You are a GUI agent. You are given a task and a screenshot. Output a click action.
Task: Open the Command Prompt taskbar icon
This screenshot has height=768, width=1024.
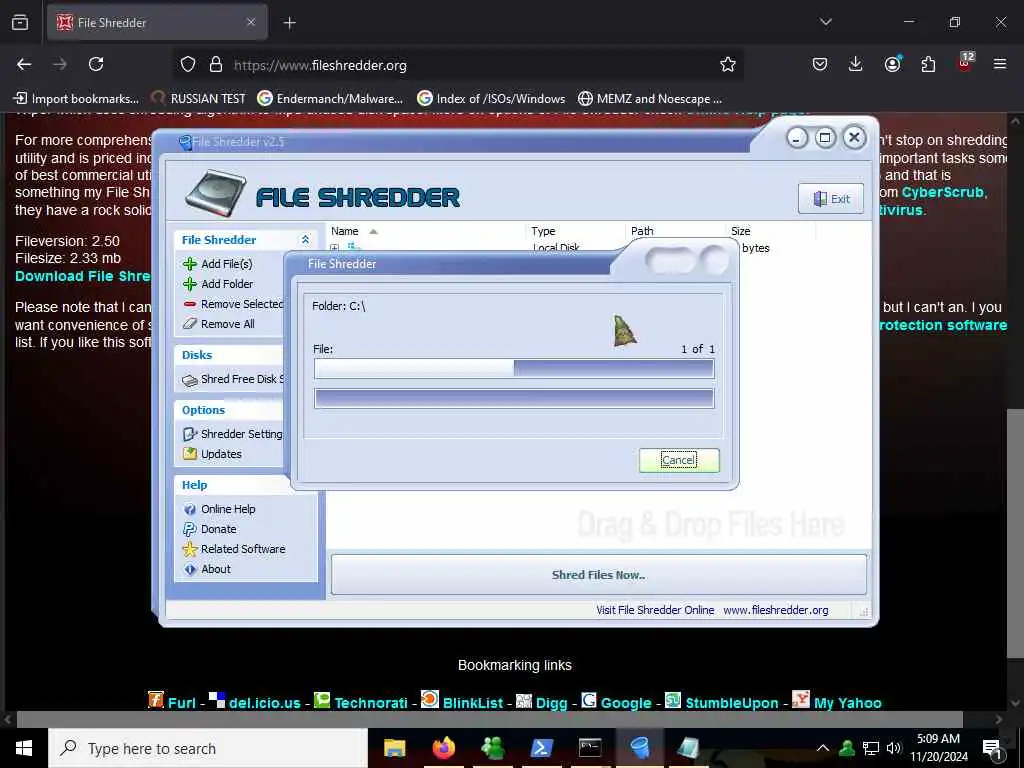click(590, 748)
